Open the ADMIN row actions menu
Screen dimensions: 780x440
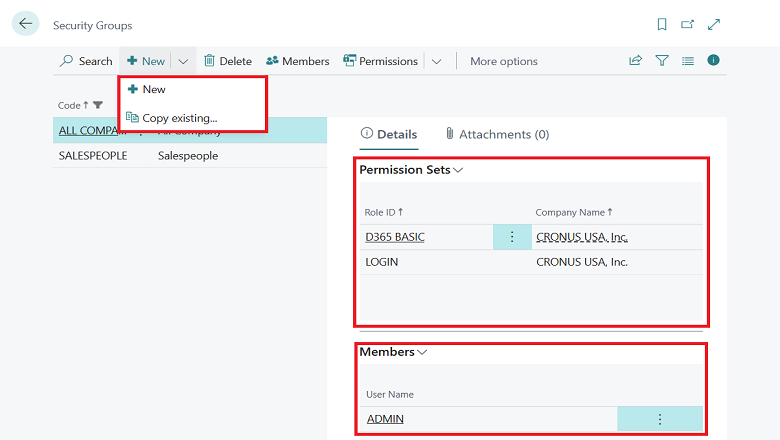tap(660, 419)
